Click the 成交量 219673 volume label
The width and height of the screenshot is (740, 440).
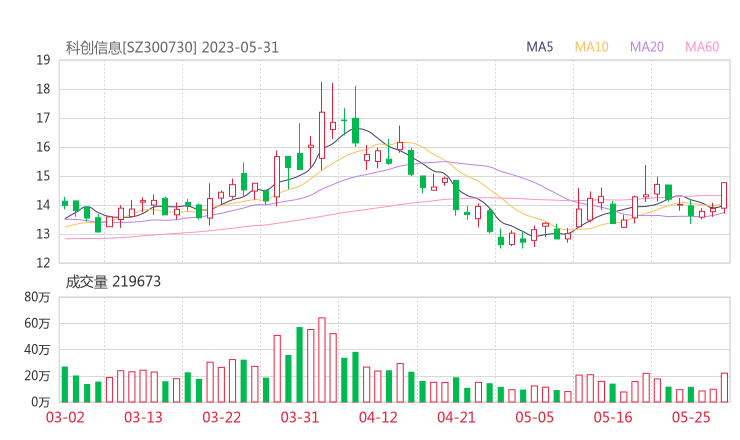pyautogui.click(x=113, y=282)
